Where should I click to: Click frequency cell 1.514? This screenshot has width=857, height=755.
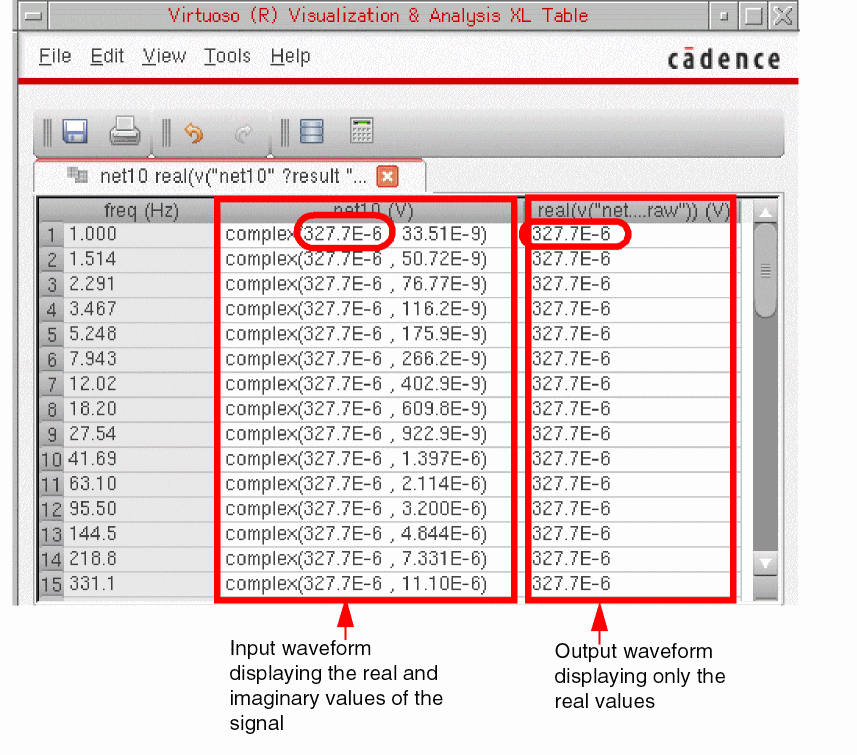(x=139, y=259)
